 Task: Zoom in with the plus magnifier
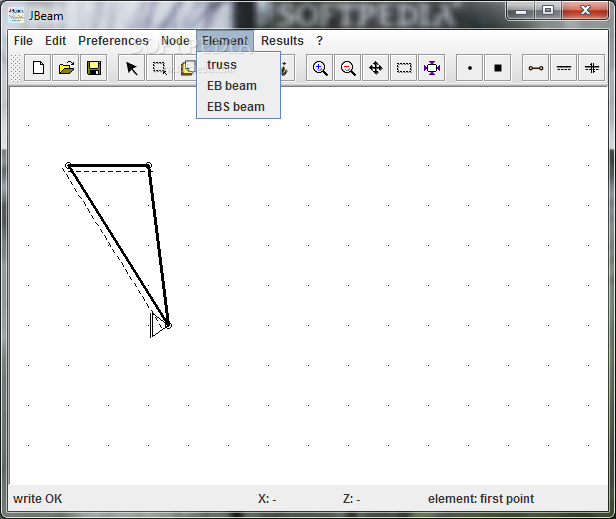tap(320, 68)
